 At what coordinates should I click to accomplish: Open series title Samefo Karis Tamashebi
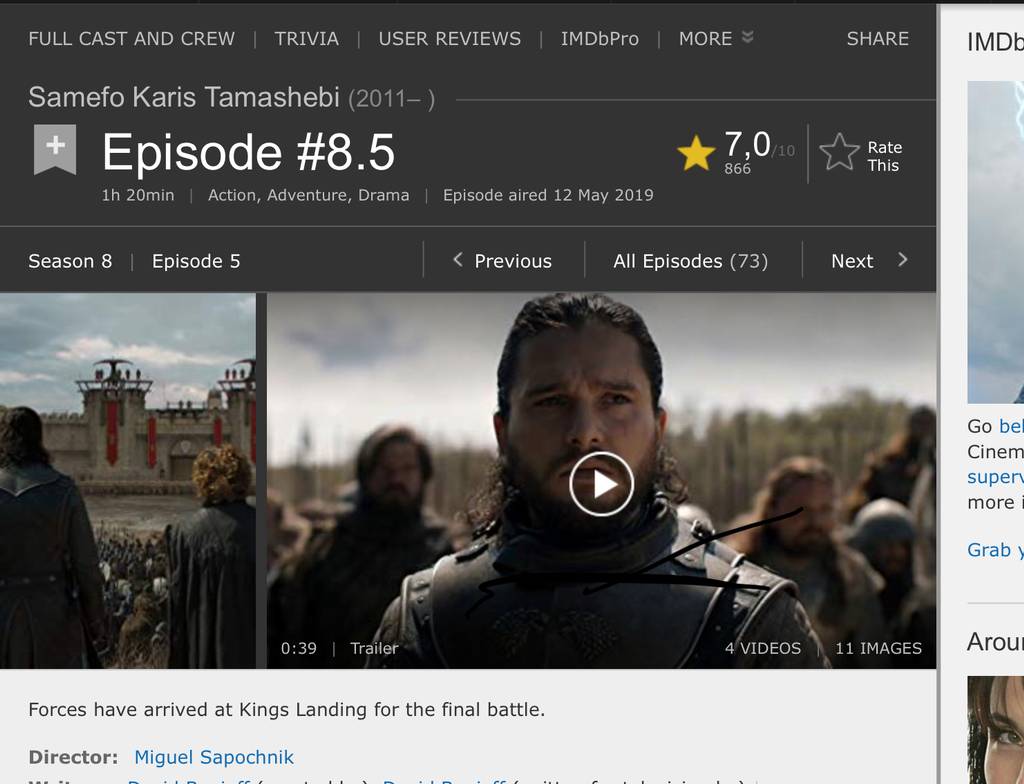pos(184,97)
